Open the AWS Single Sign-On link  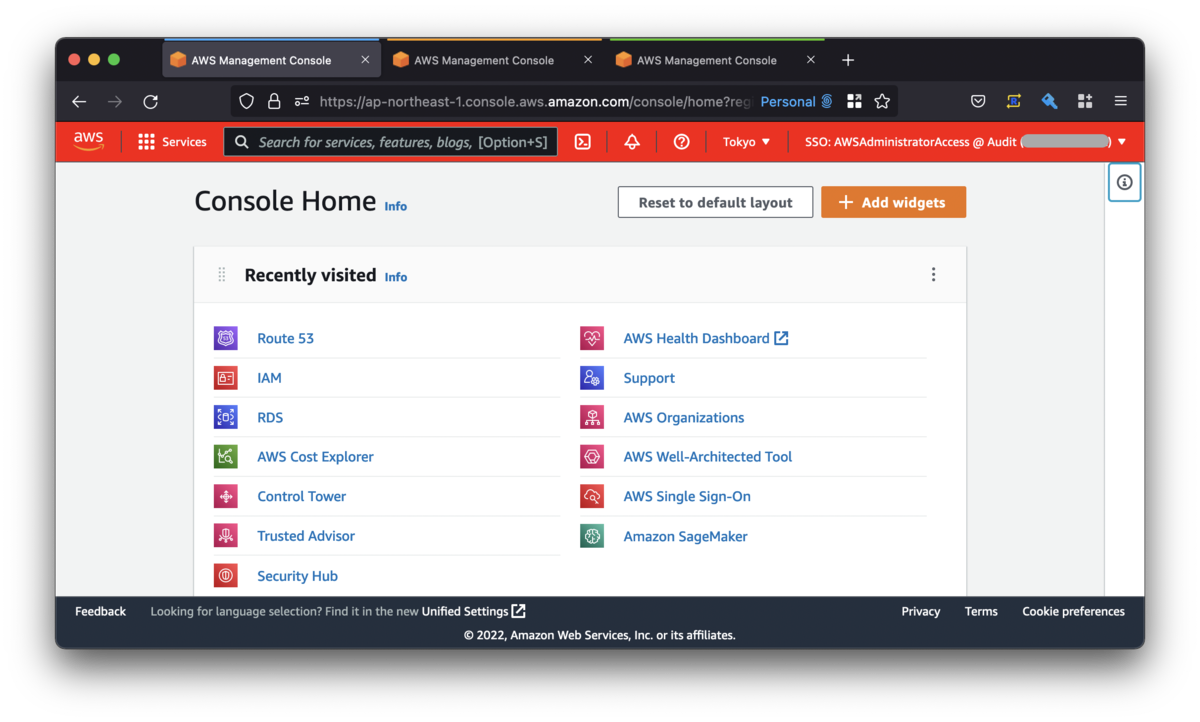click(687, 496)
